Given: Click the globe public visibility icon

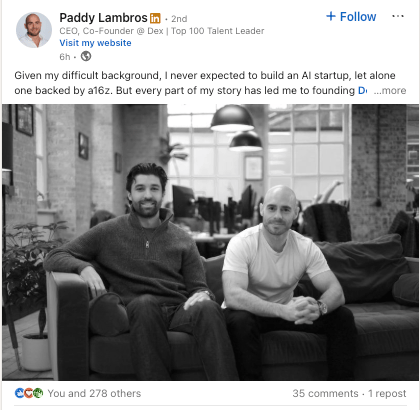Looking at the screenshot, I should point(86,56).
